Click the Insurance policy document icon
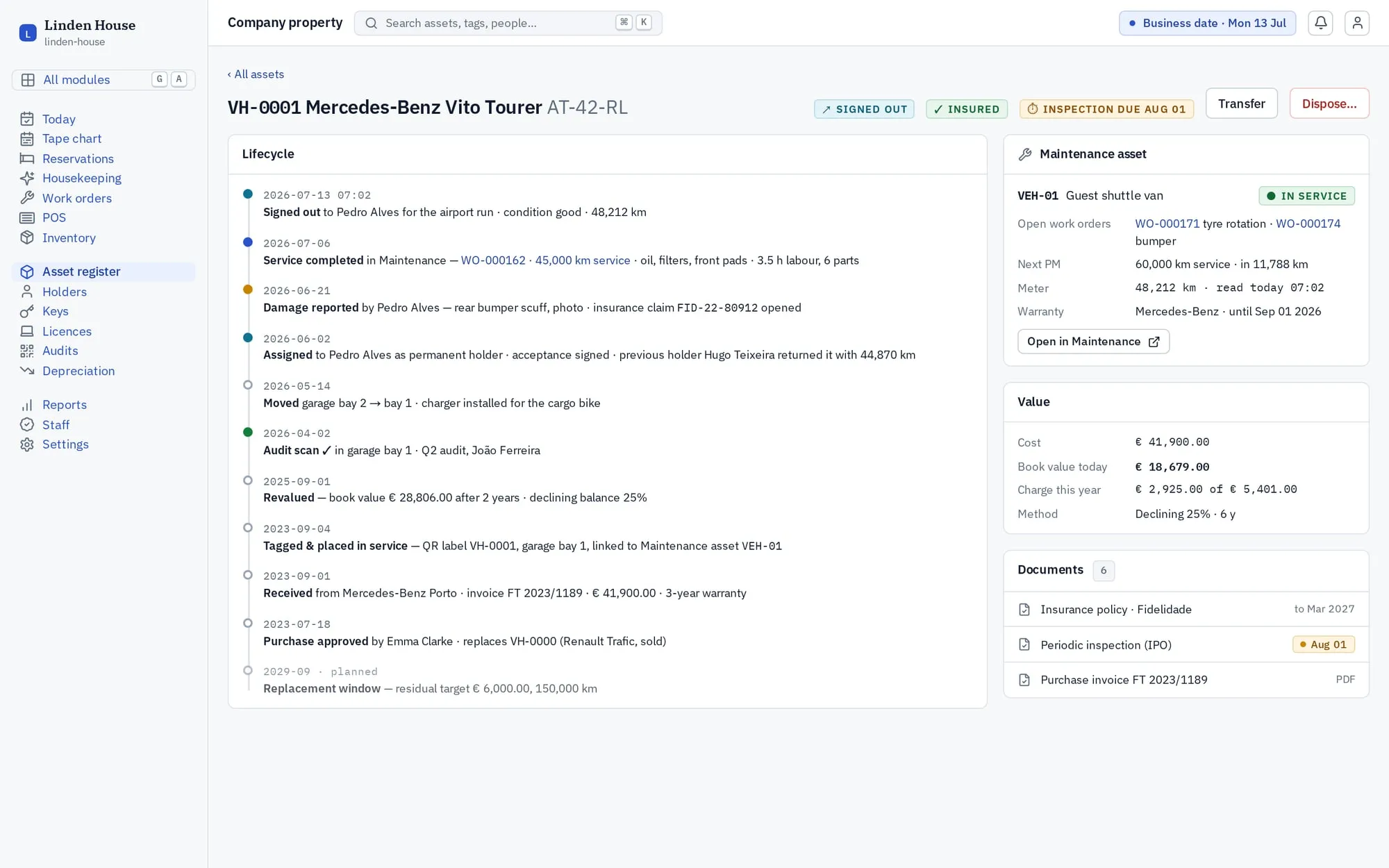Image resolution: width=1389 pixels, height=868 pixels. coord(1024,609)
